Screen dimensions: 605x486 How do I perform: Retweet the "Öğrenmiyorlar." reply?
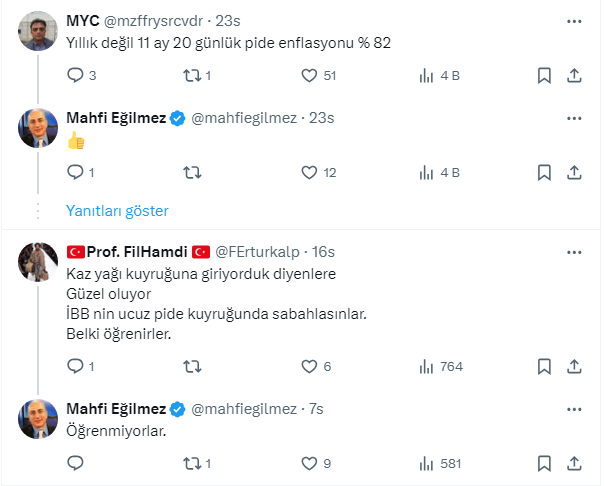tap(191, 463)
